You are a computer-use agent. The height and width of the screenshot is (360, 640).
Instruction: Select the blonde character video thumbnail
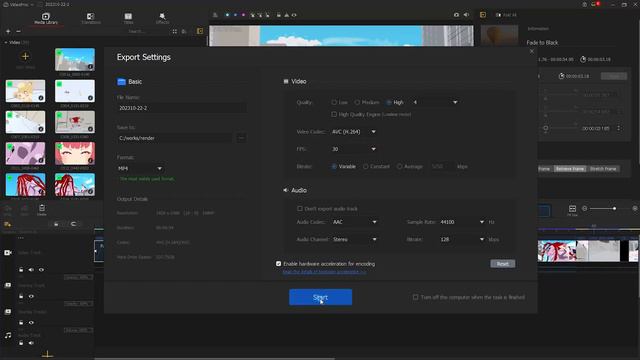pyautogui.click(x=25, y=91)
